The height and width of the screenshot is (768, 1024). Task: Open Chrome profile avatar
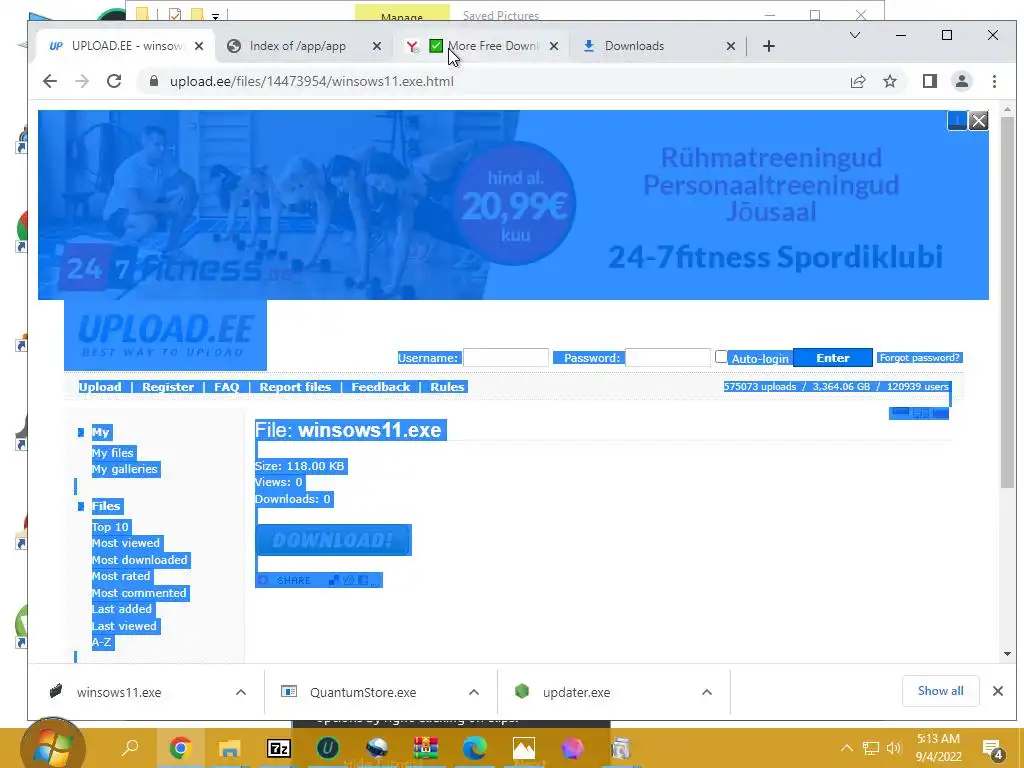pyautogui.click(x=961, y=81)
